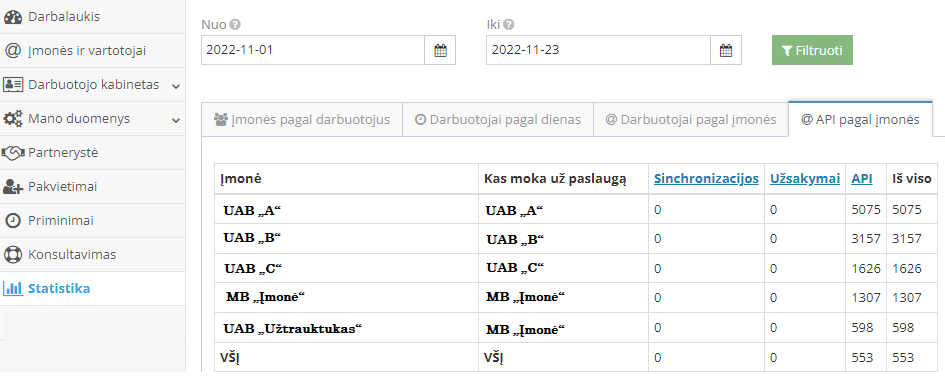This screenshot has height=384, width=945.
Task: Click the API value 1626
Action: [x=866, y=268]
